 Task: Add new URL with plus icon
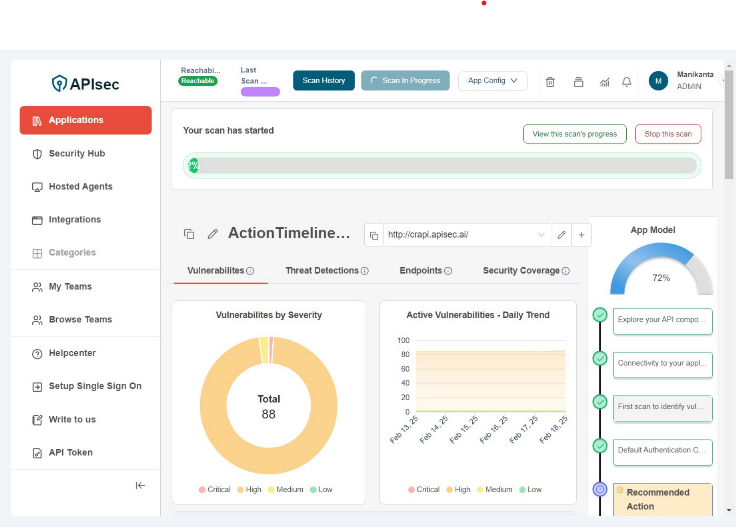point(582,235)
